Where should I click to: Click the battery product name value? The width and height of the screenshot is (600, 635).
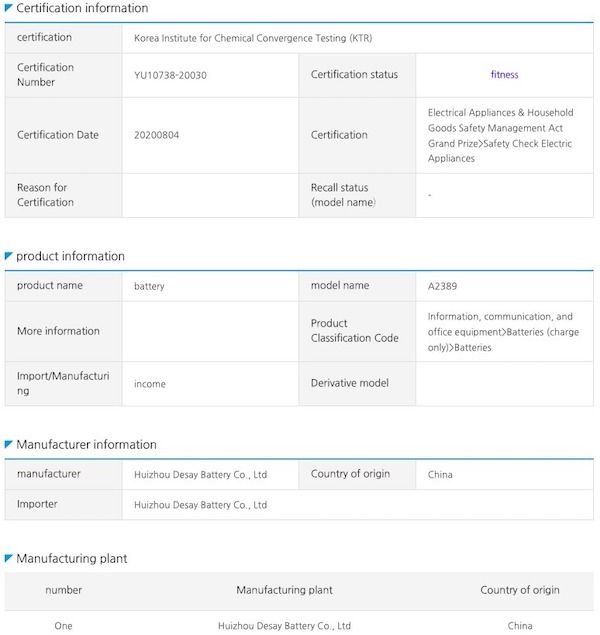click(149, 286)
